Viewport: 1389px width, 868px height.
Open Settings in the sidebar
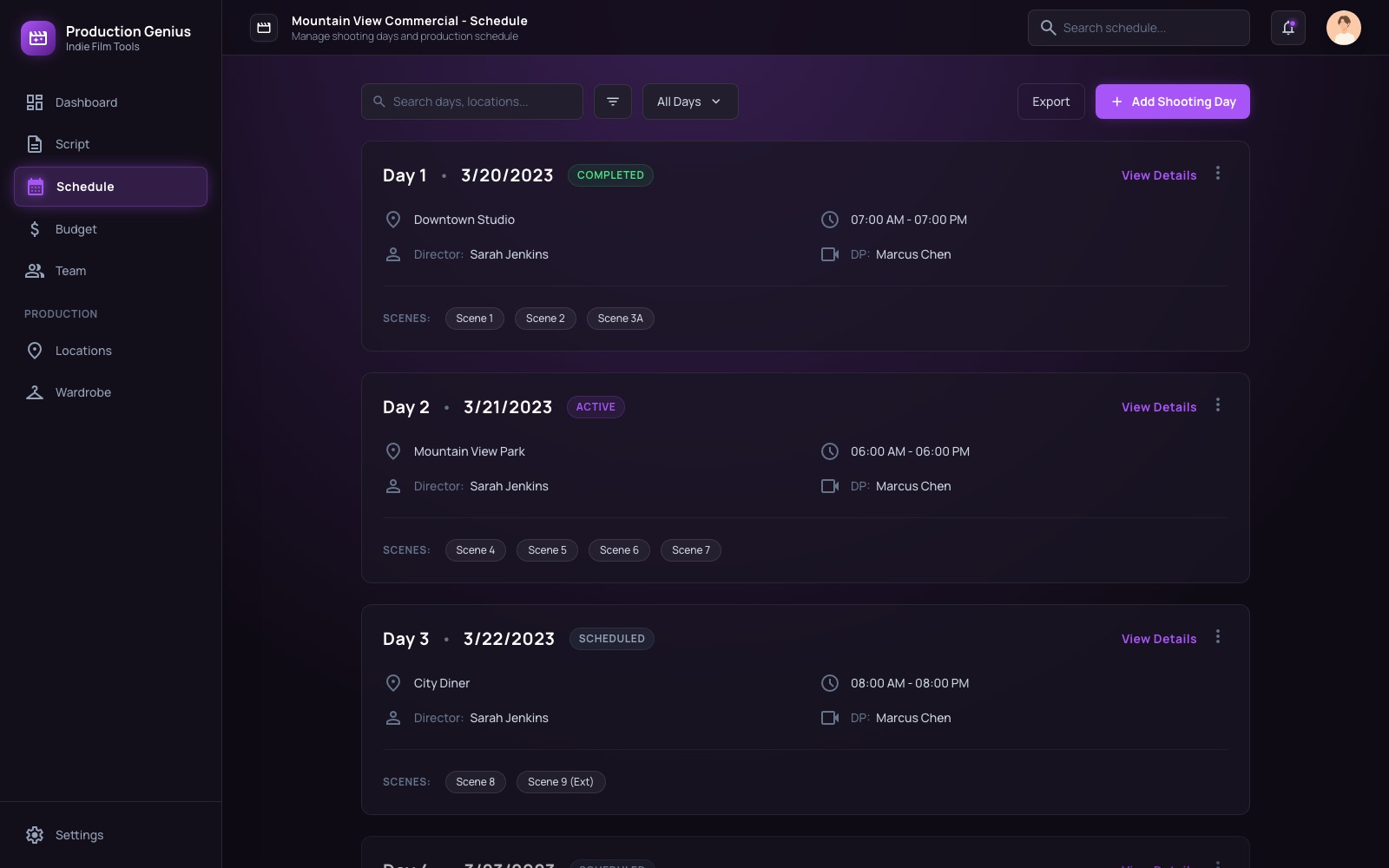pos(110,835)
